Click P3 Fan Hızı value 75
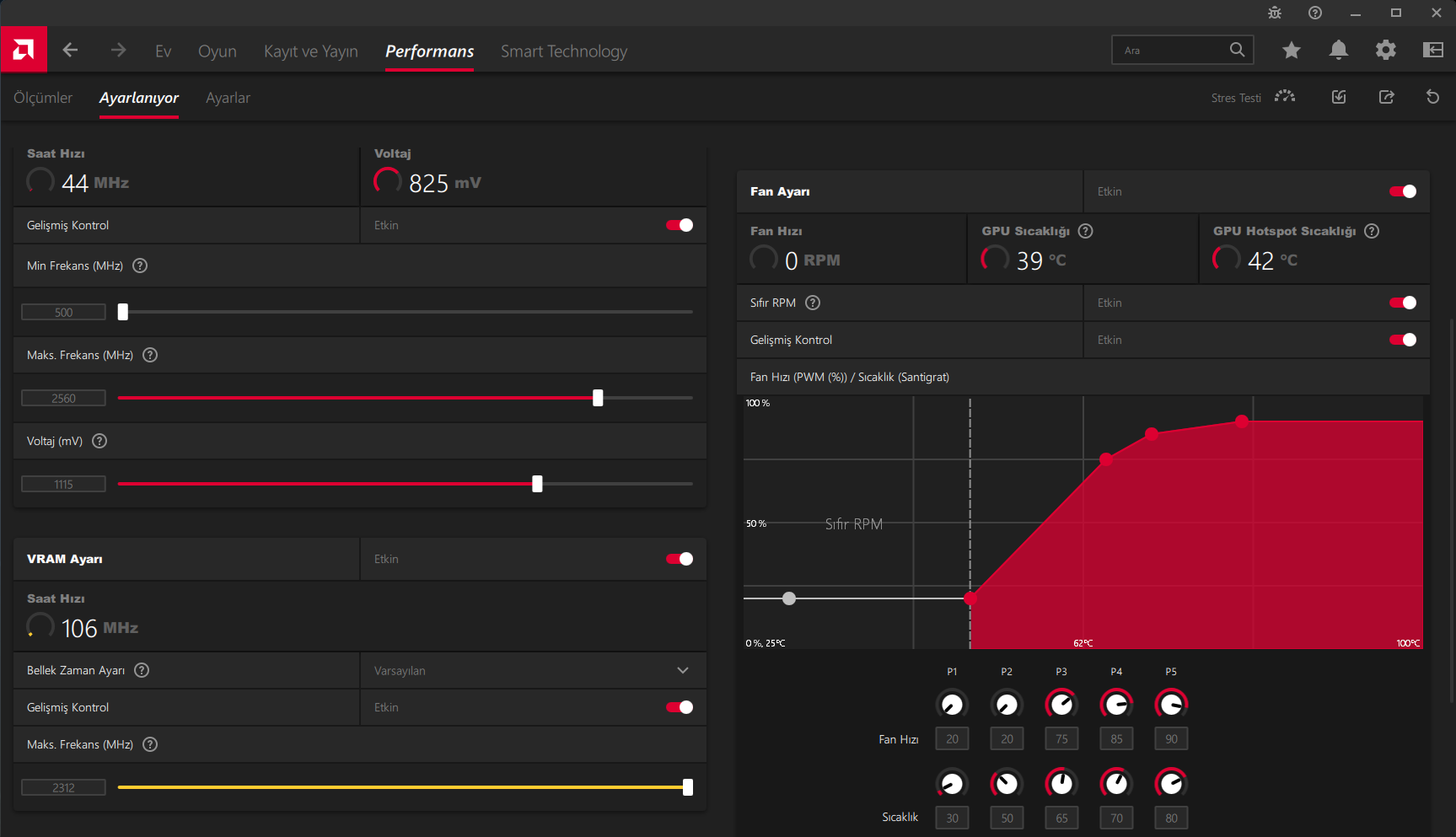The height and width of the screenshot is (837, 1456). click(x=1061, y=738)
